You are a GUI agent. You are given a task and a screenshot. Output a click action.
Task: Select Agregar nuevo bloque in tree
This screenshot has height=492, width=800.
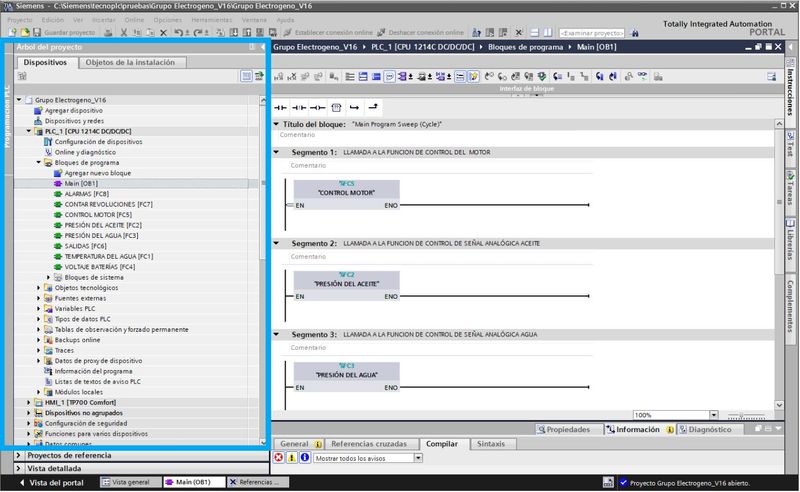(x=97, y=173)
